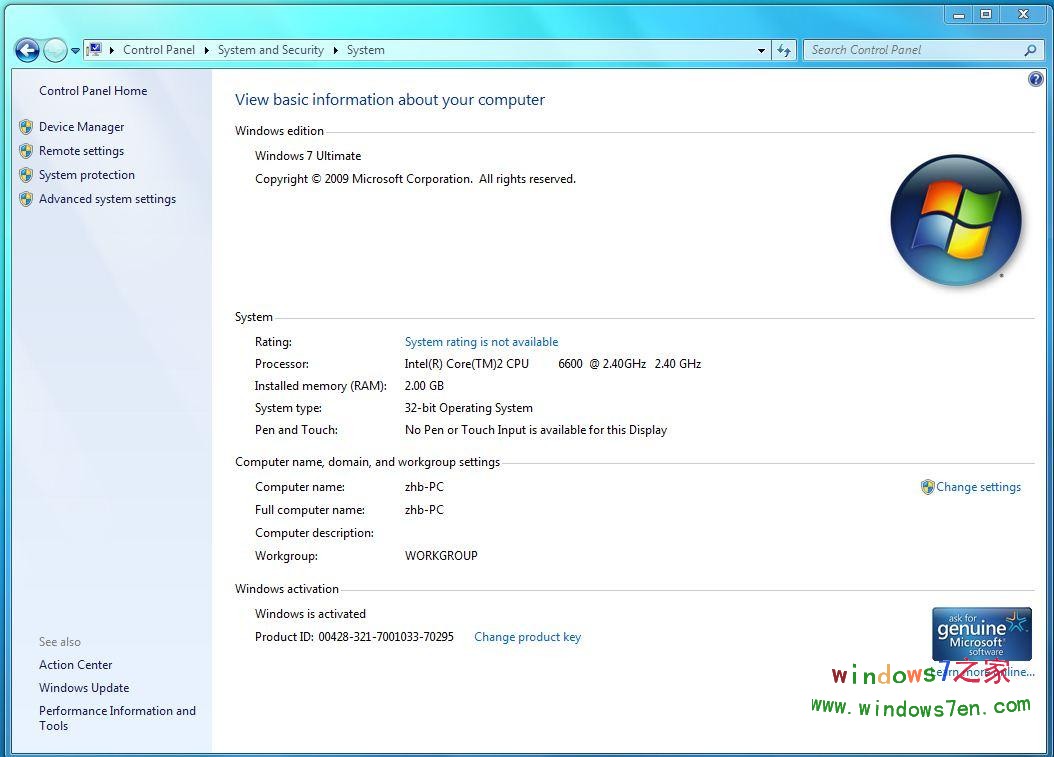The width and height of the screenshot is (1054, 757).
Task: Click System rating is not available link
Action: (481, 342)
